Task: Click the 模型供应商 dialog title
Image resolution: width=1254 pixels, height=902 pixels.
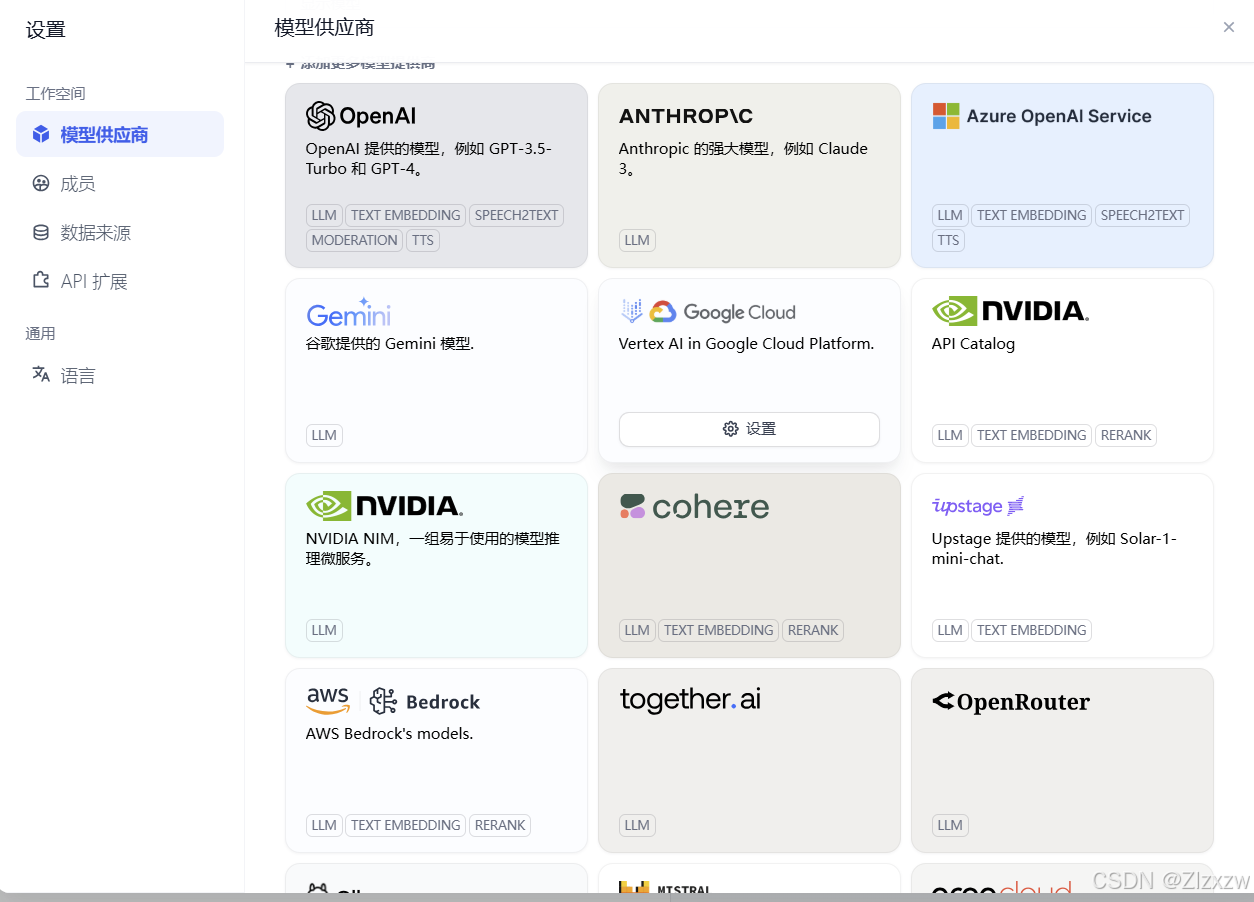Action: pos(324,27)
